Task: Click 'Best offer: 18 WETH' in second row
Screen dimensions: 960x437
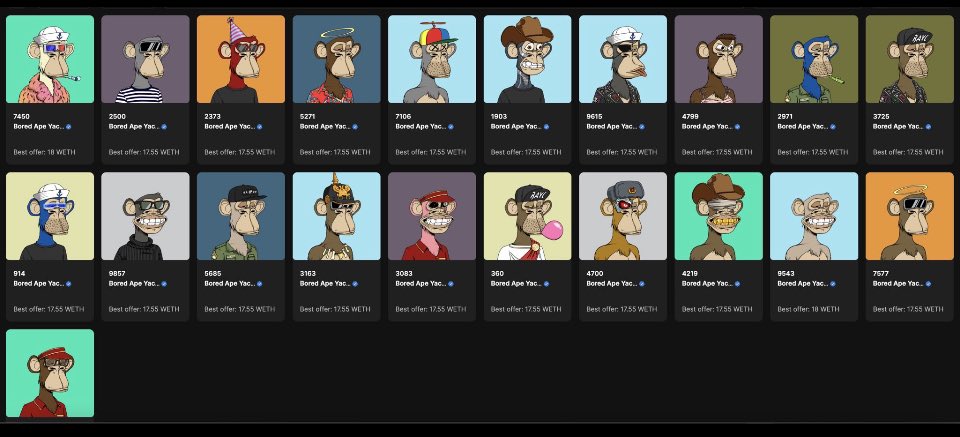Action: point(808,309)
